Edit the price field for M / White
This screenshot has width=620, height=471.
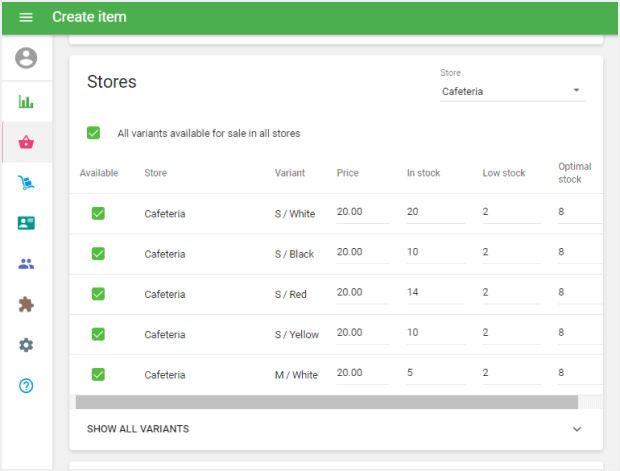click(x=363, y=373)
